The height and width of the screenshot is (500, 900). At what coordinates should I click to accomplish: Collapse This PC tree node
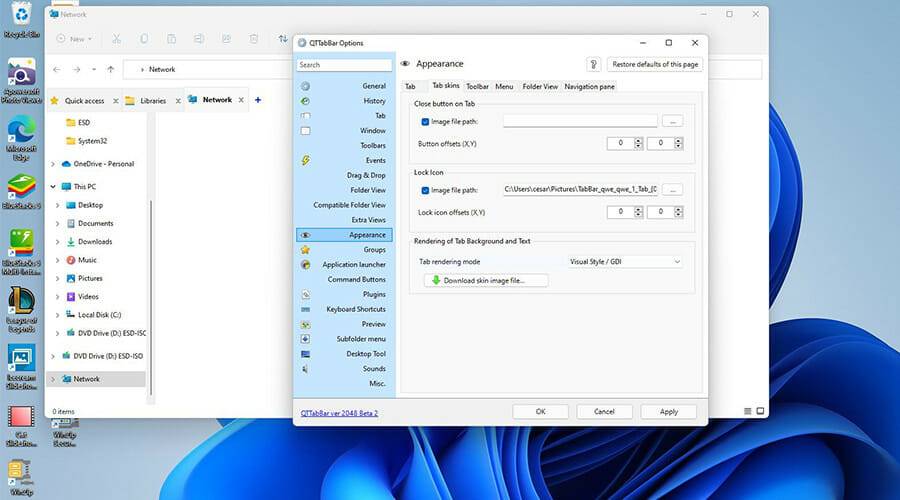pos(53,187)
